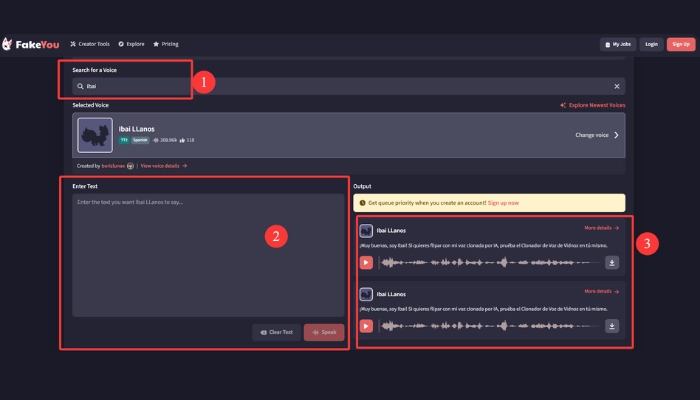Viewport: 700px width, 400px height.
Task: Click the FakeYou fox logo
Action: pos(7,44)
